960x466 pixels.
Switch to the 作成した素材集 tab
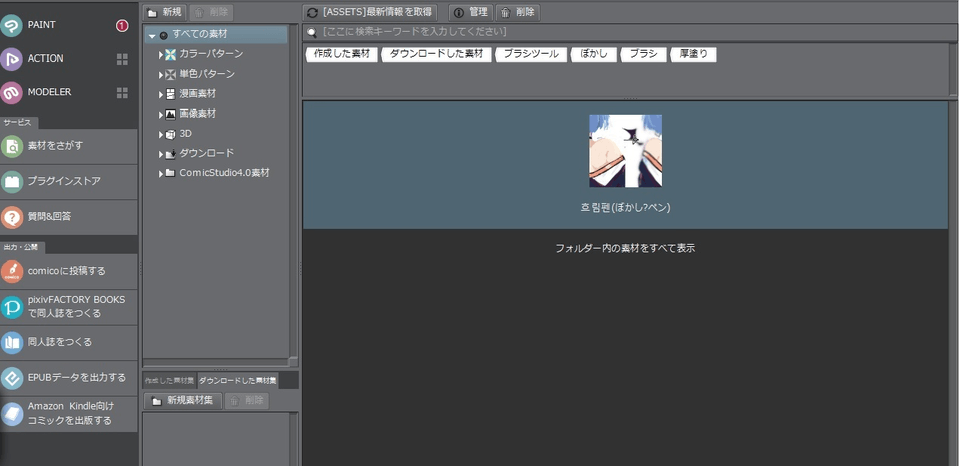(169, 381)
